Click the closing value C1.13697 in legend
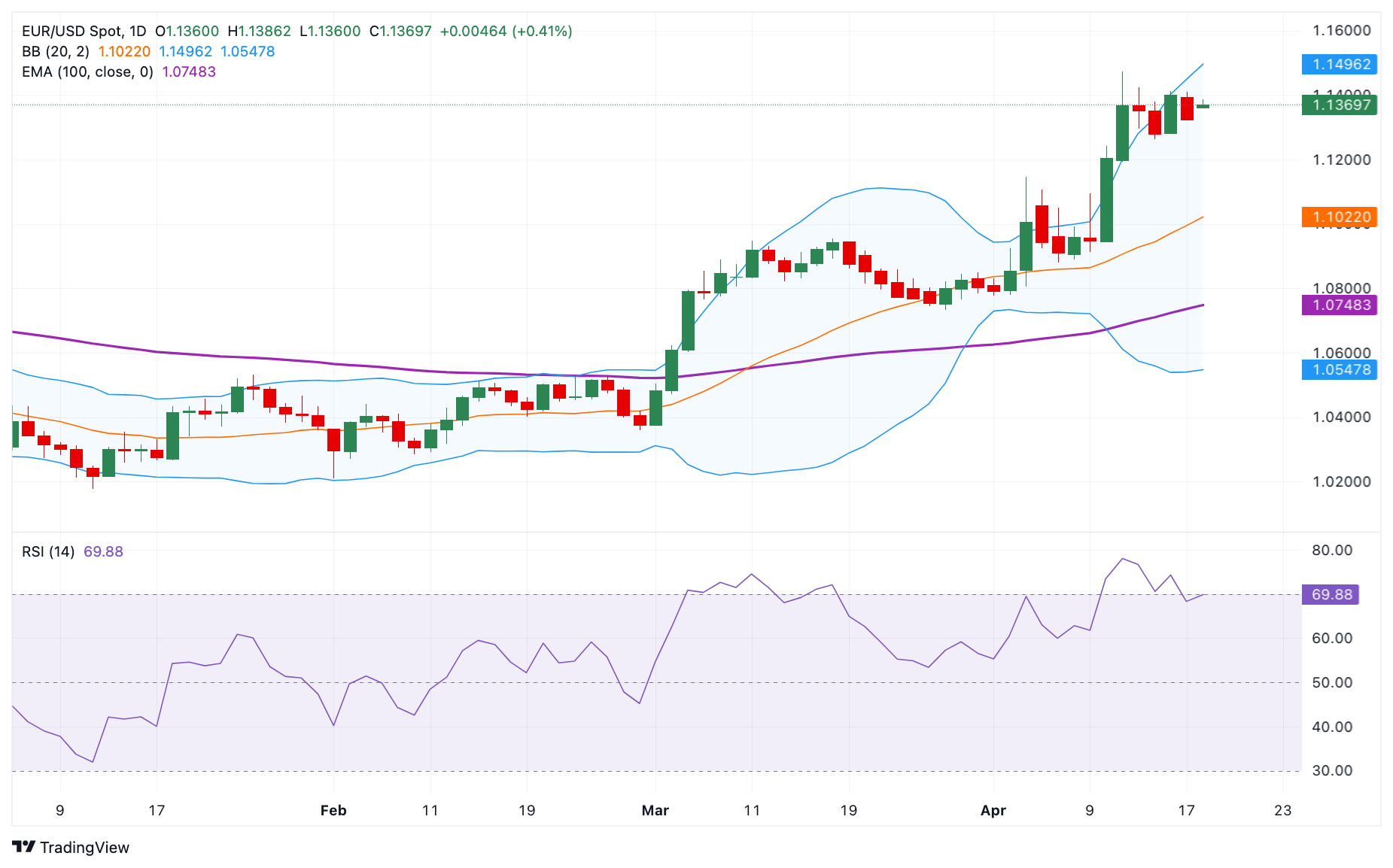The image size is (1393, 868). click(400, 32)
